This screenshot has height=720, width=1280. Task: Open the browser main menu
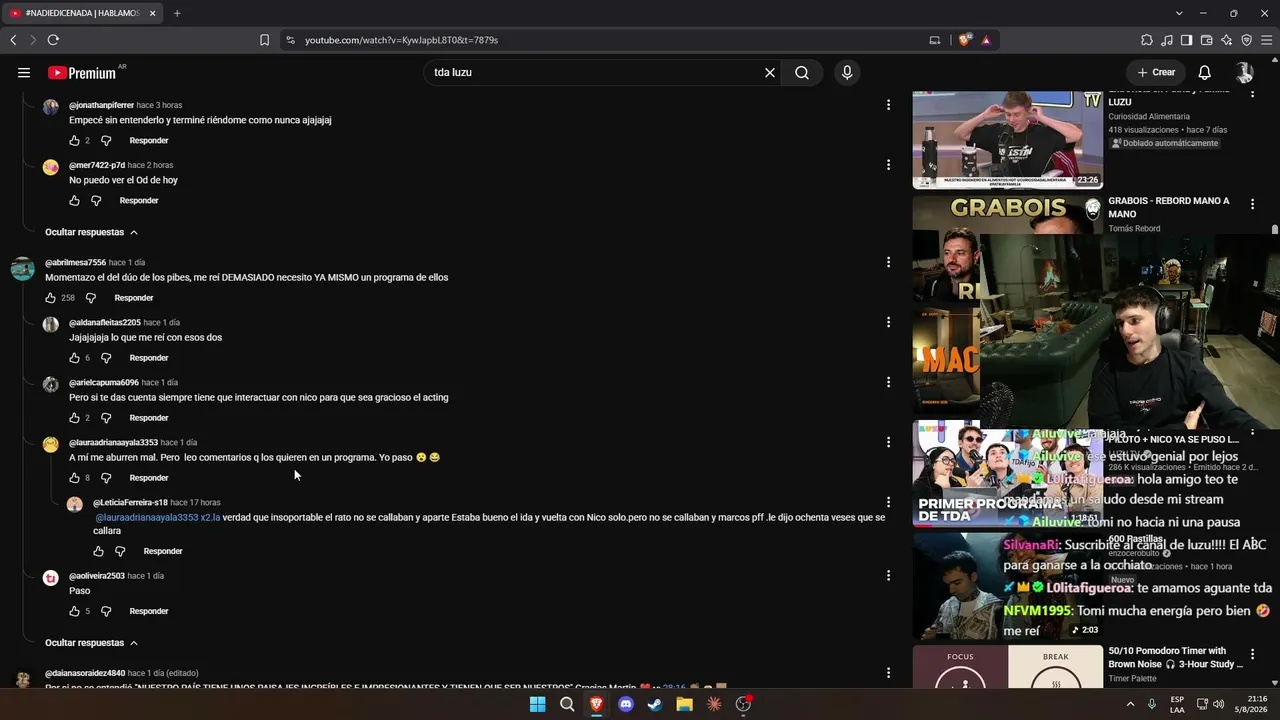[x=1266, y=40]
